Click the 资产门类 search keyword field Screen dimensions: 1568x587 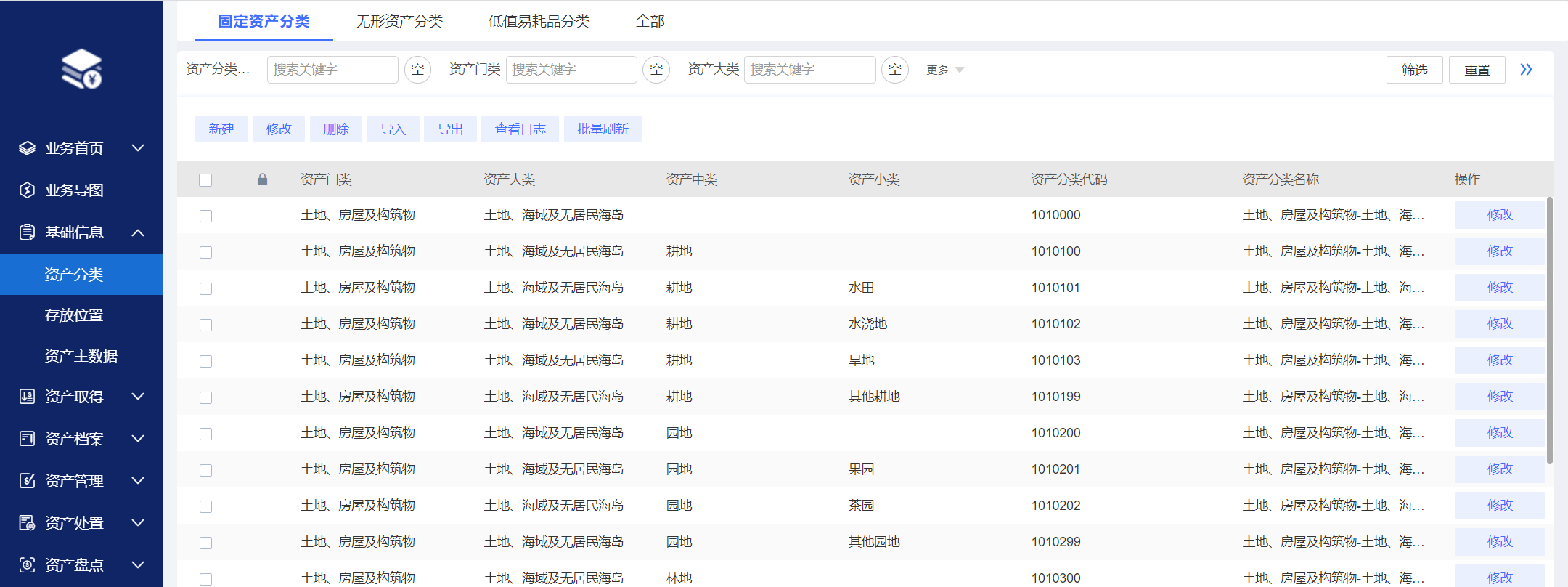click(x=571, y=70)
